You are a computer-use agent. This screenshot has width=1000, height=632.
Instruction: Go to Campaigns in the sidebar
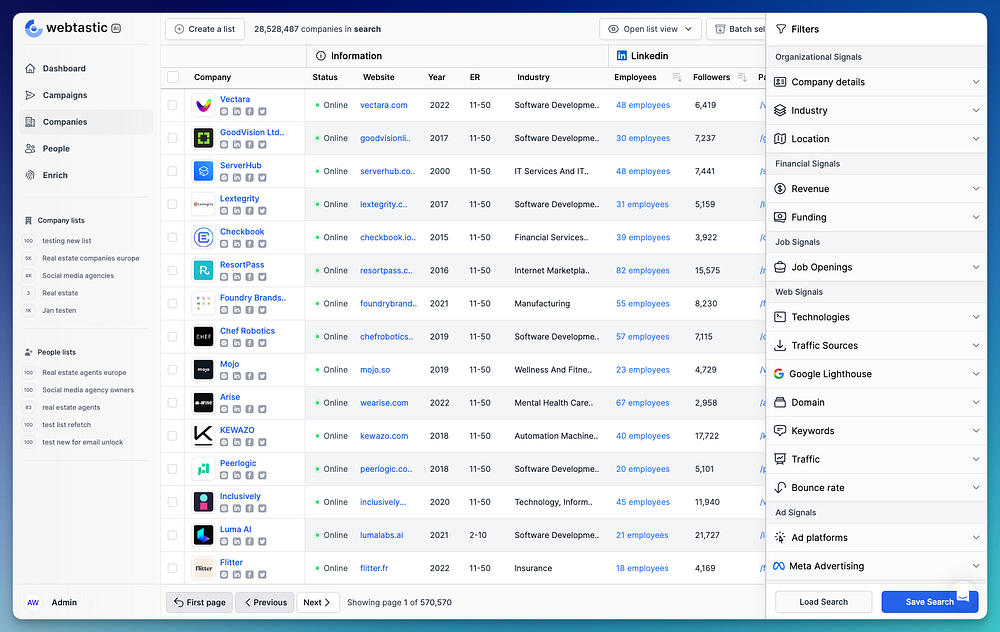pyautogui.click(x=64, y=95)
